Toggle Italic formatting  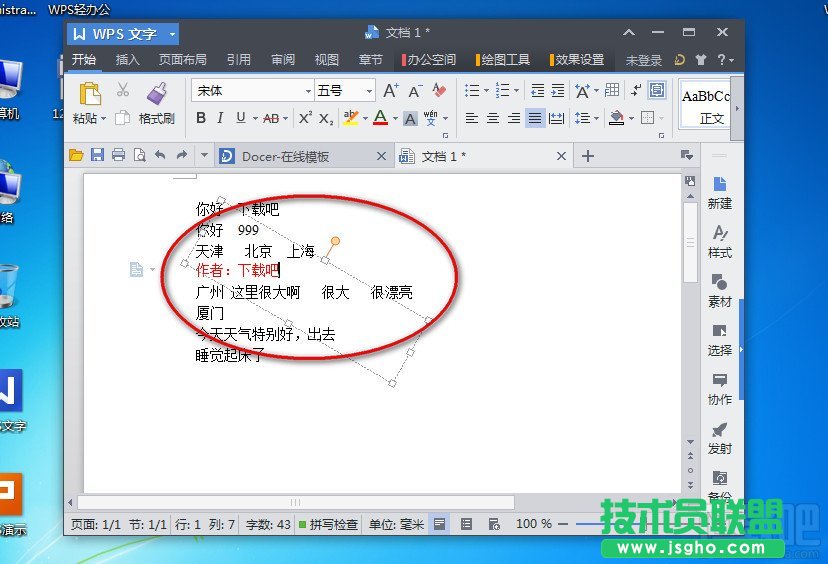220,118
